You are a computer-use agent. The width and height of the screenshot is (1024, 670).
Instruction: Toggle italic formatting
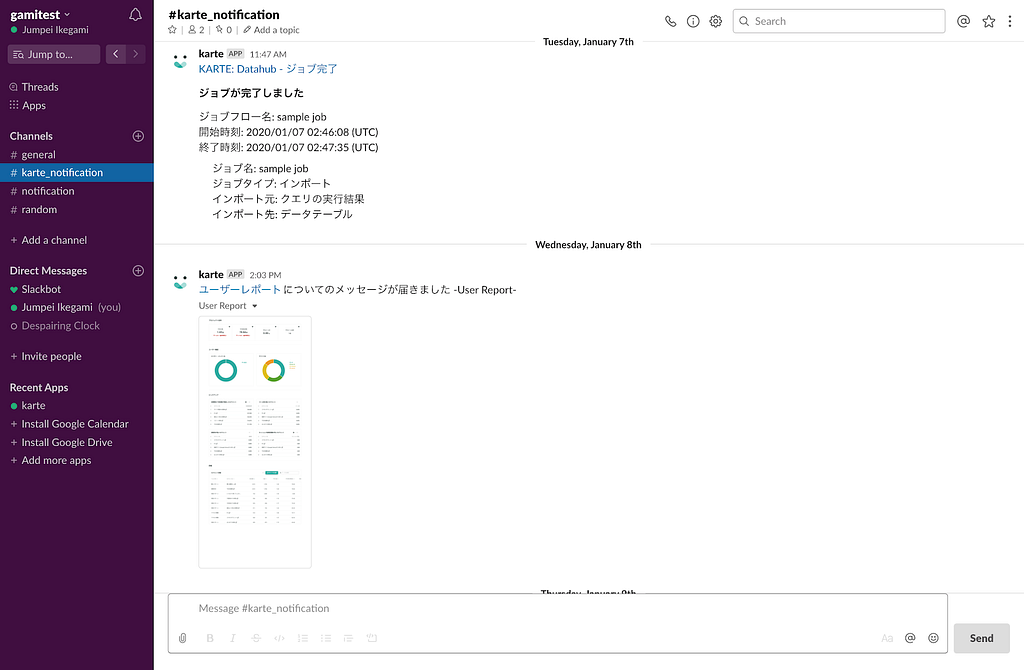pos(232,638)
